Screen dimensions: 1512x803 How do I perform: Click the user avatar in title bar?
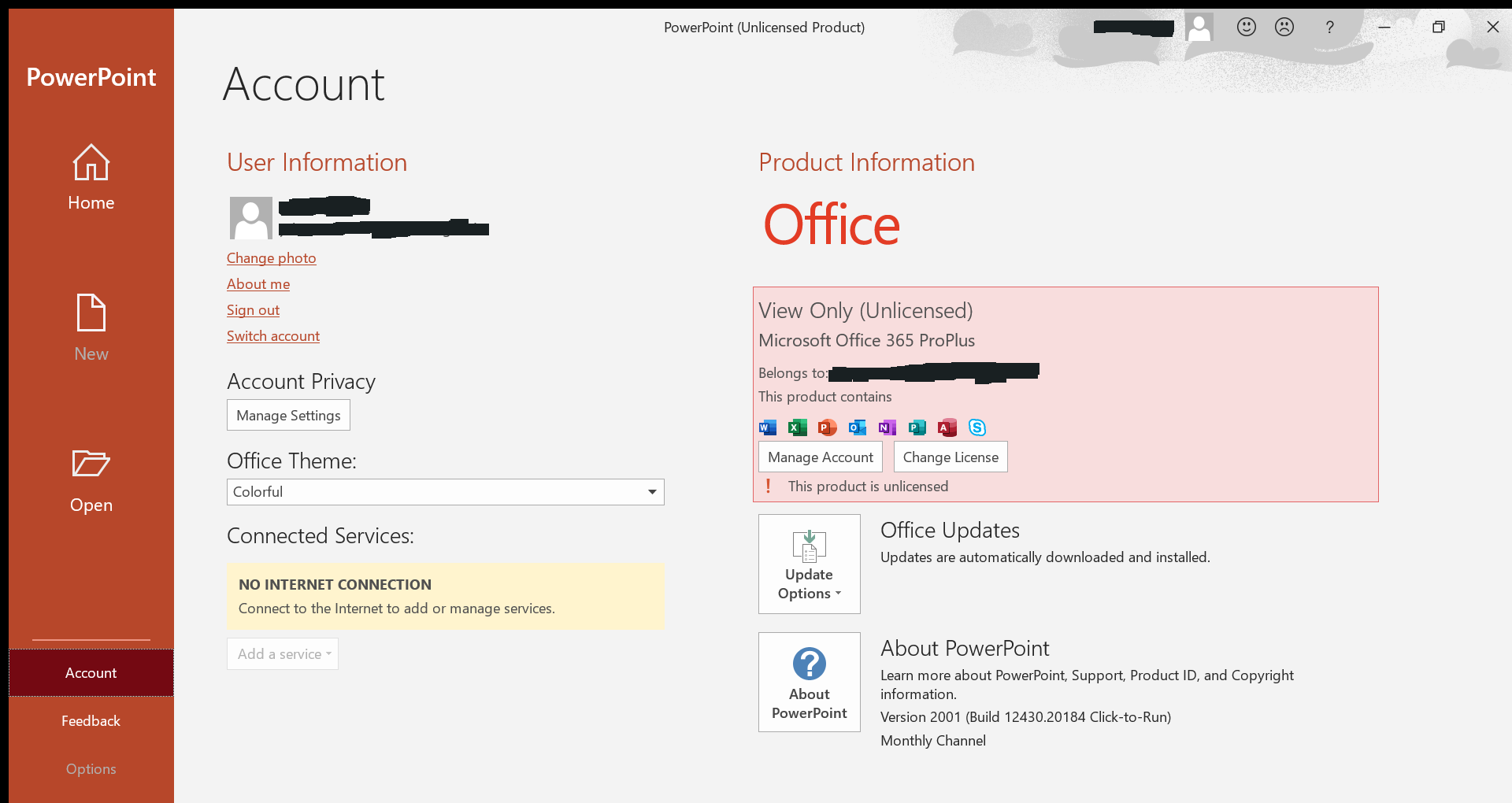pyautogui.click(x=1199, y=27)
